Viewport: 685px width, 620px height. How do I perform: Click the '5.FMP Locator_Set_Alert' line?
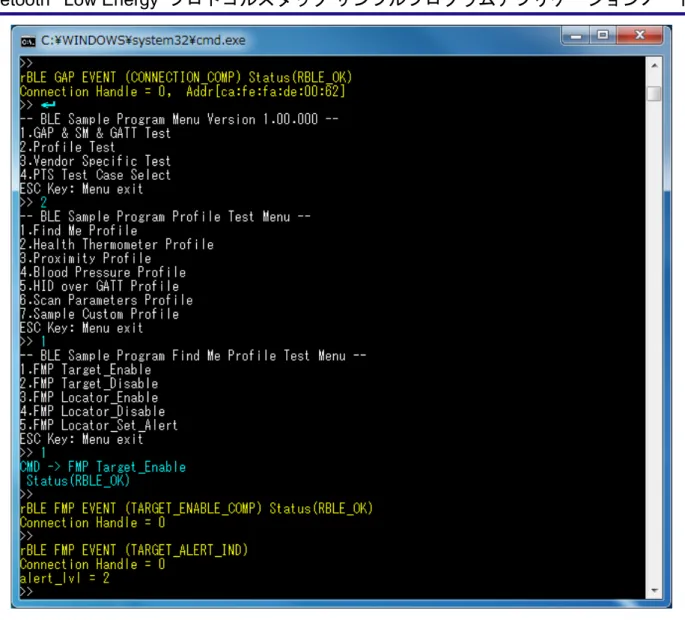coord(99,425)
